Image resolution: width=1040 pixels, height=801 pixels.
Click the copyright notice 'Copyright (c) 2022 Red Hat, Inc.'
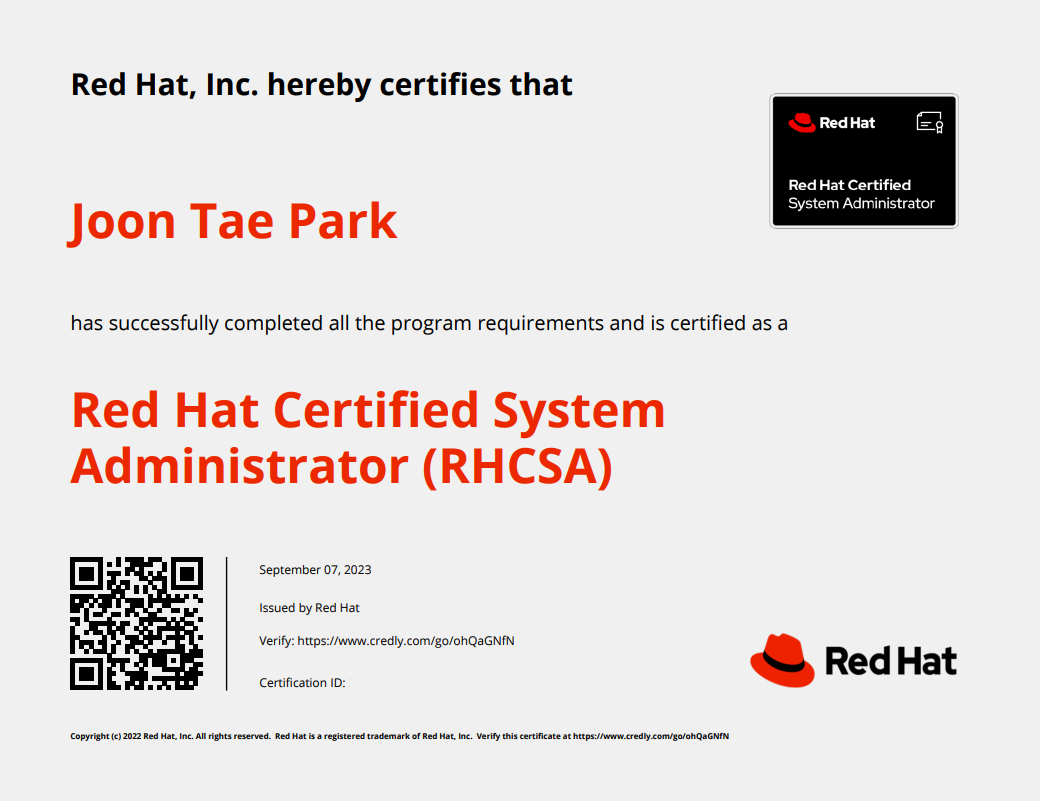pos(131,736)
